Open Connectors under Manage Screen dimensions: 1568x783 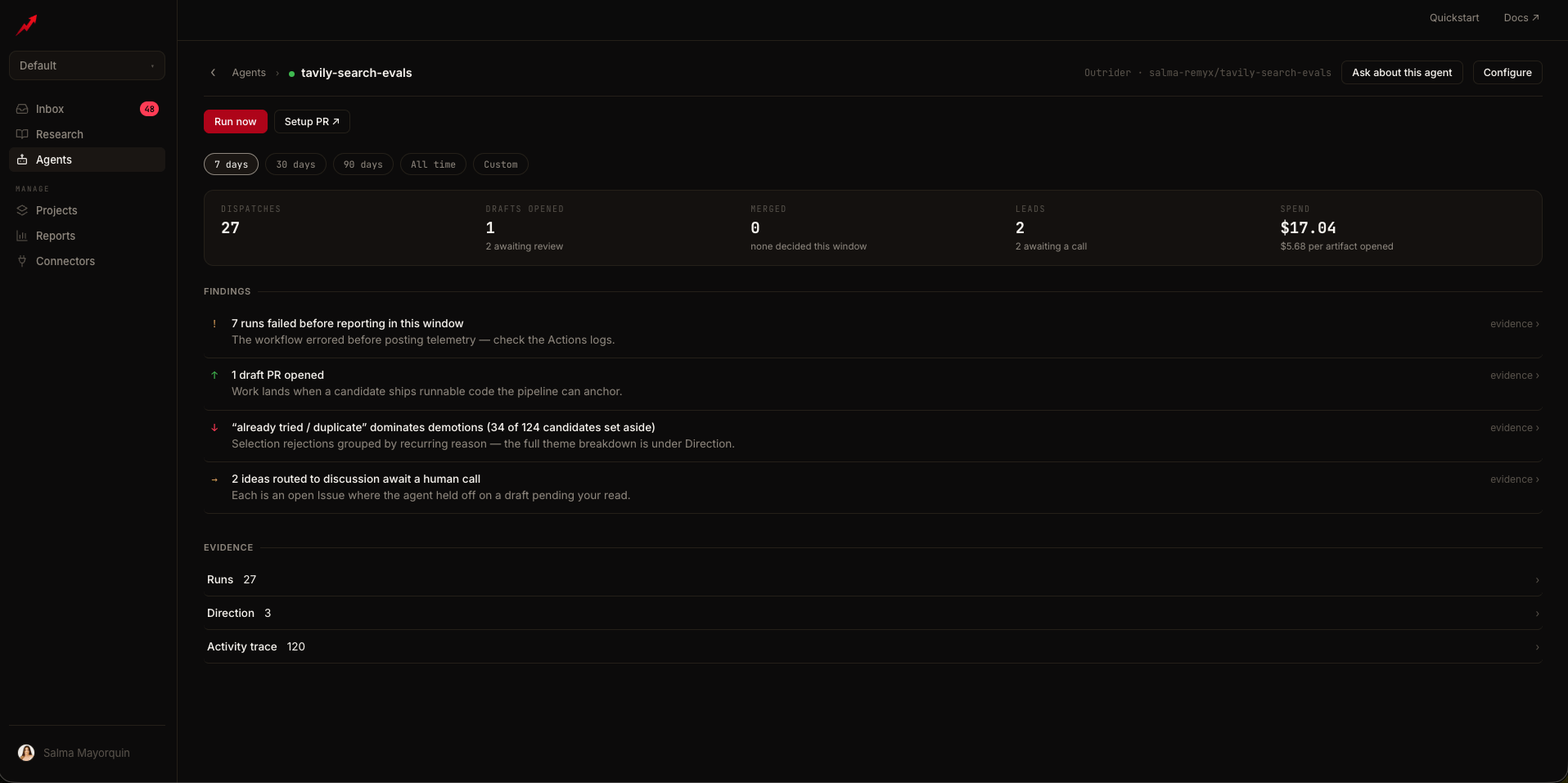click(87, 261)
